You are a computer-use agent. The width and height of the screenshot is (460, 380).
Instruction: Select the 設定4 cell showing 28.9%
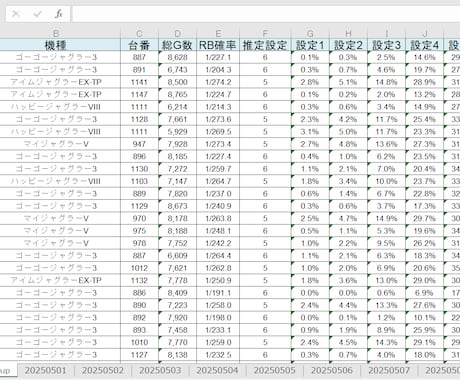tap(425, 82)
